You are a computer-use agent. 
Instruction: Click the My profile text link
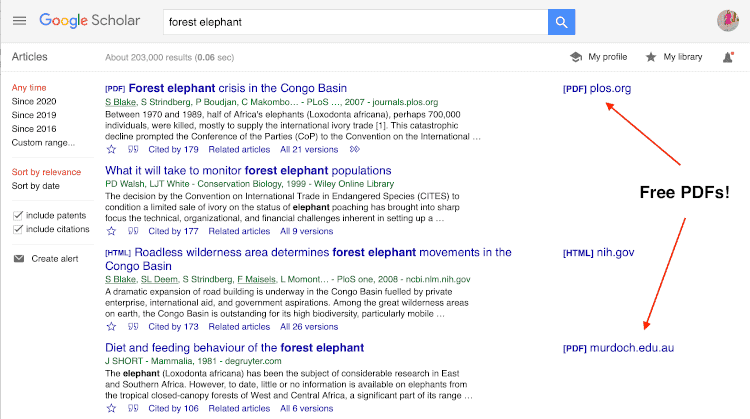click(x=607, y=57)
